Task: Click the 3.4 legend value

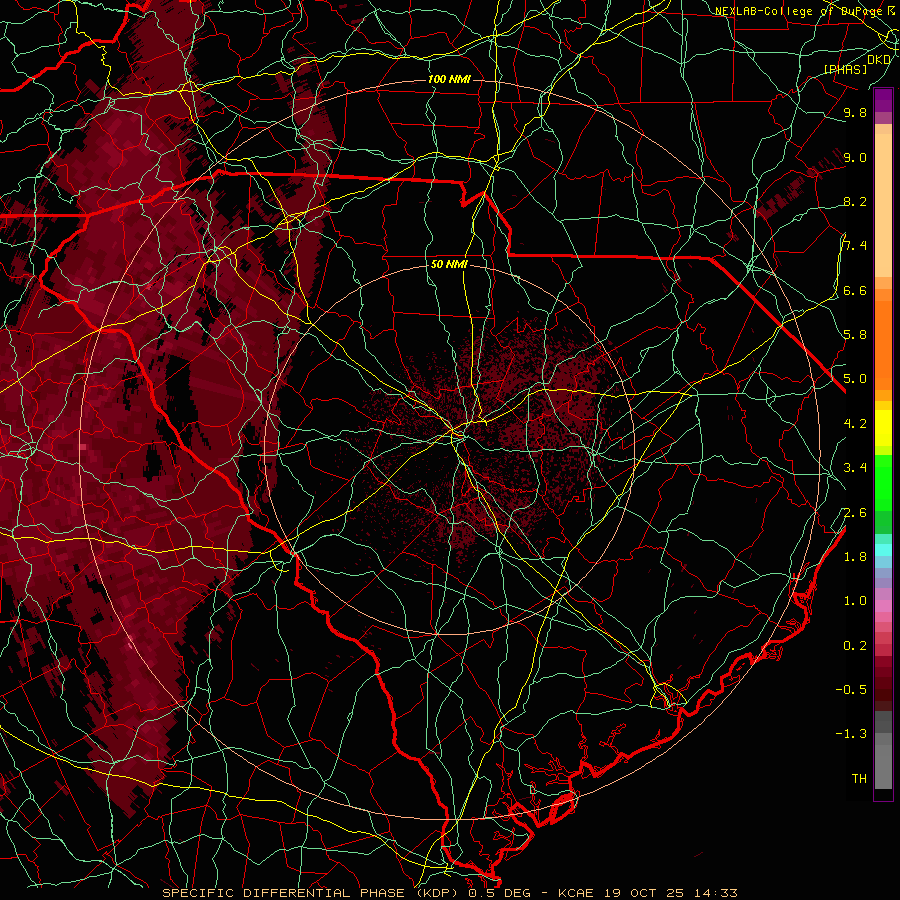Action: point(855,468)
